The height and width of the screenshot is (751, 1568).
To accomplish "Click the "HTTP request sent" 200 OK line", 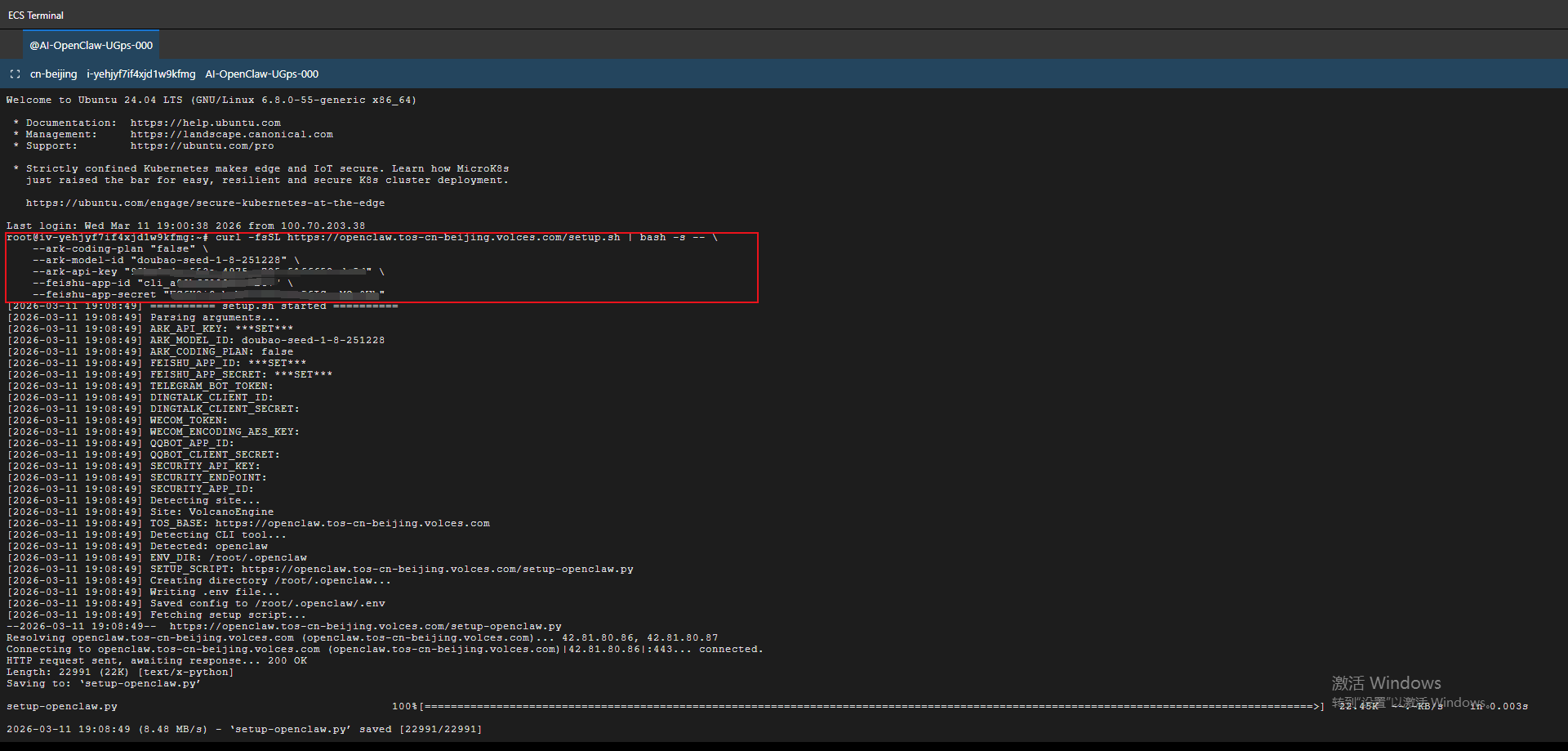I will point(157,661).
